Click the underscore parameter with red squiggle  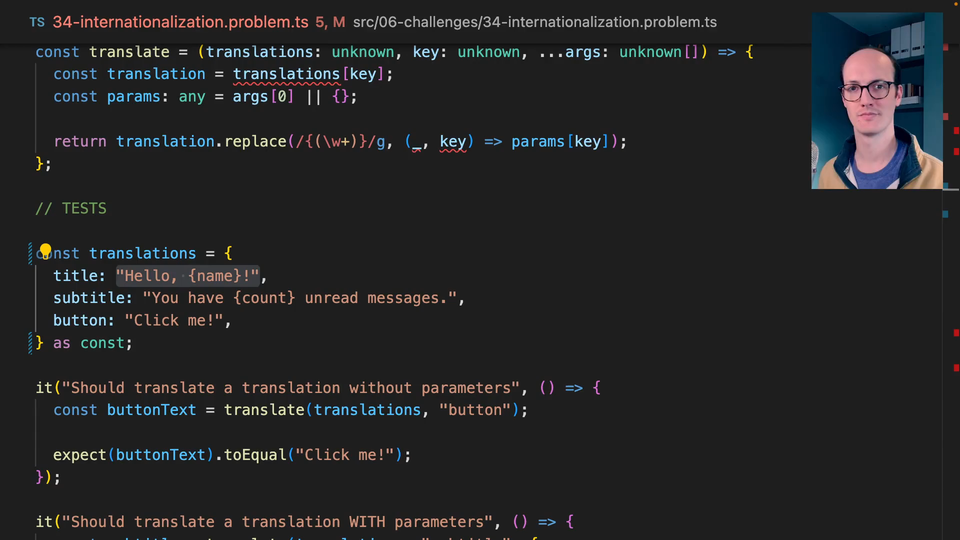coord(417,143)
